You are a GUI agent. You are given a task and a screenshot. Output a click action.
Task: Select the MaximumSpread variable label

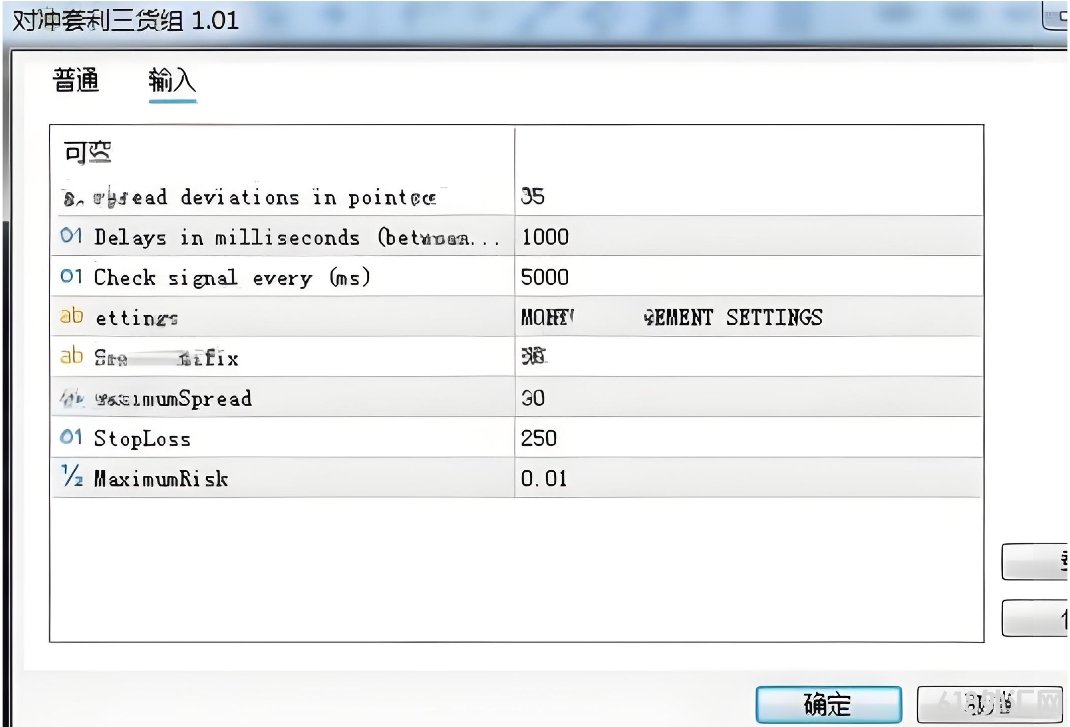click(173, 398)
